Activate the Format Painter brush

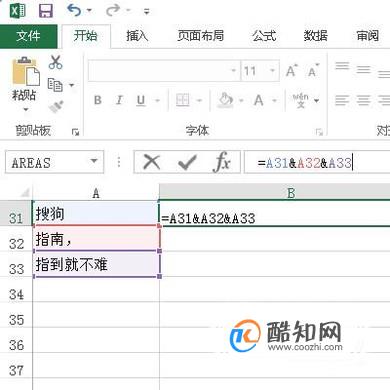(x=56, y=107)
